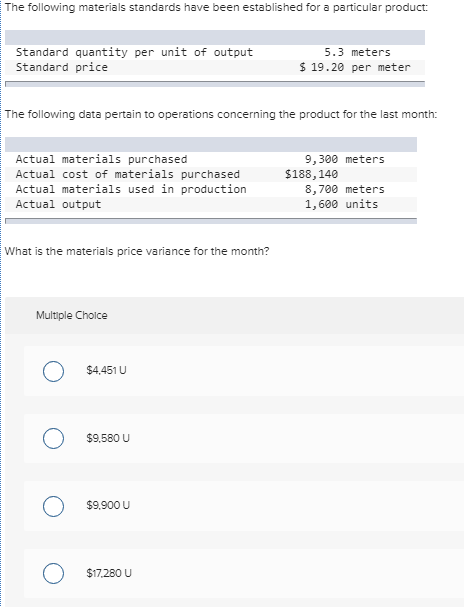
Task: Click the 9,300 meters value
Action: pyautogui.click(x=344, y=159)
